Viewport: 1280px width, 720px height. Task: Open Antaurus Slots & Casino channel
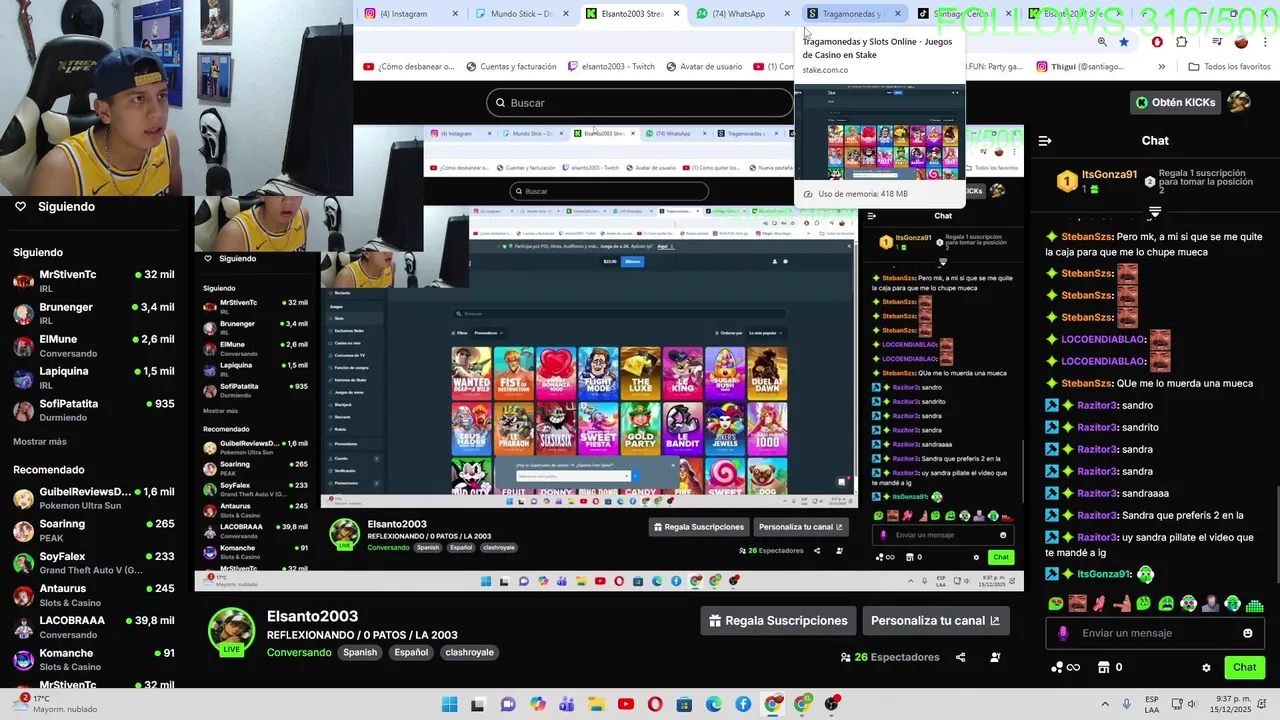[x=95, y=595]
